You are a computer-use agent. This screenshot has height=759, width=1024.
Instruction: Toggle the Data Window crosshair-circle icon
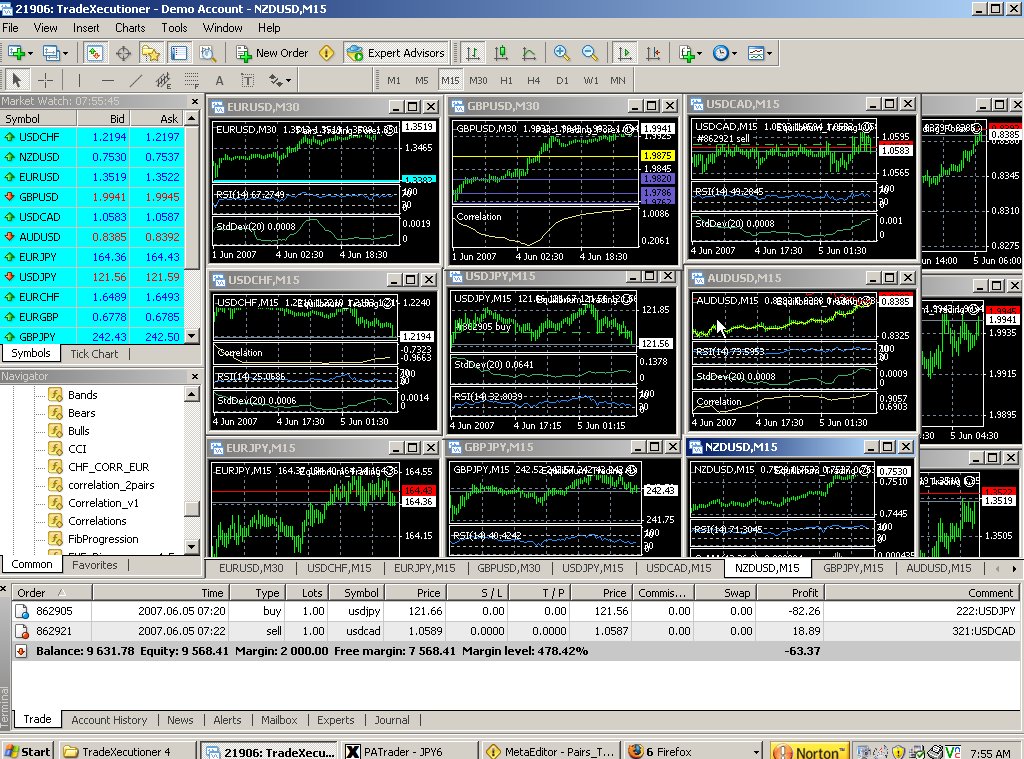[x=123, y=53]
